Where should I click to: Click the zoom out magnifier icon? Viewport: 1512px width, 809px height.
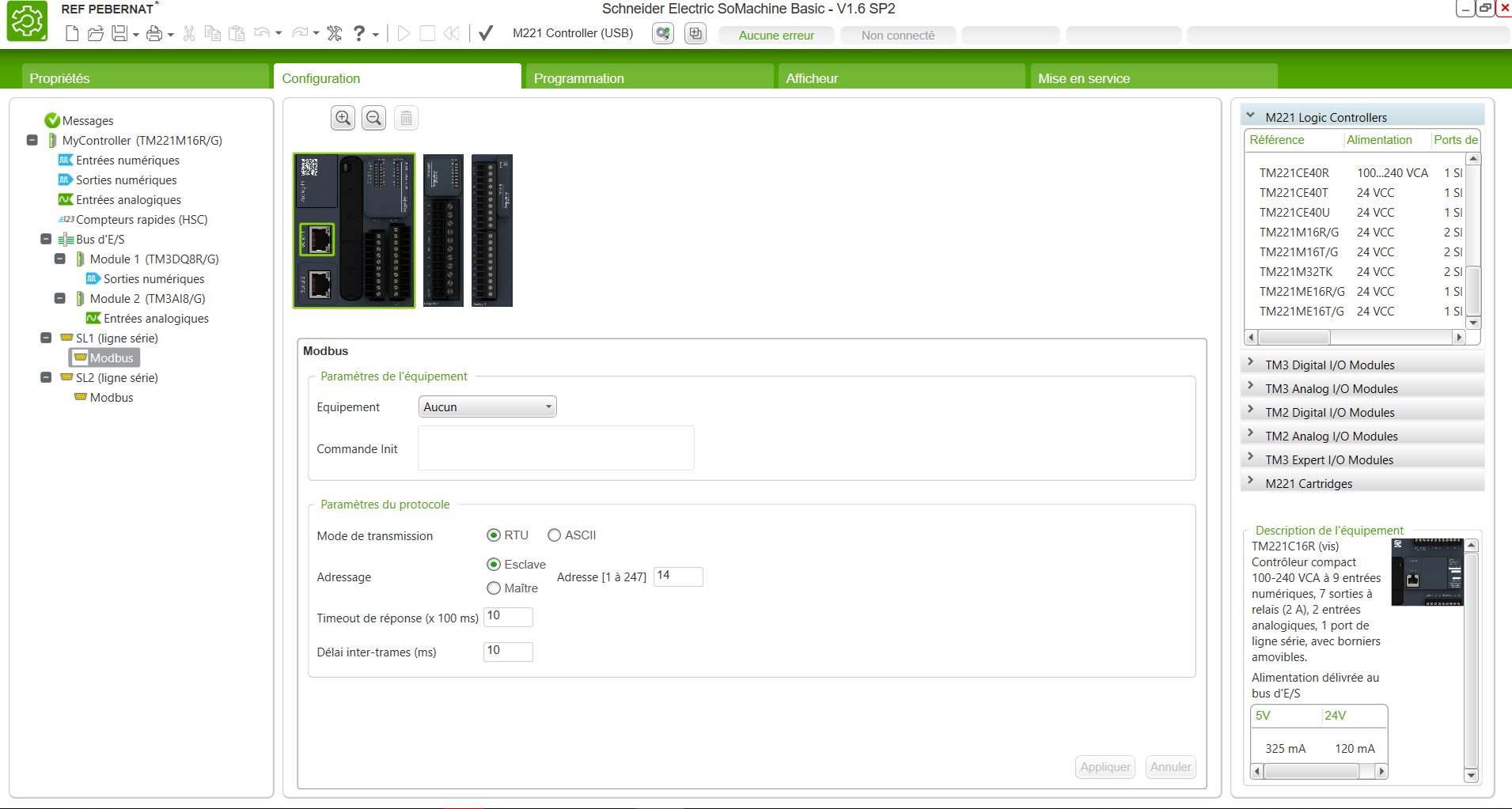(x=373, y=119)
